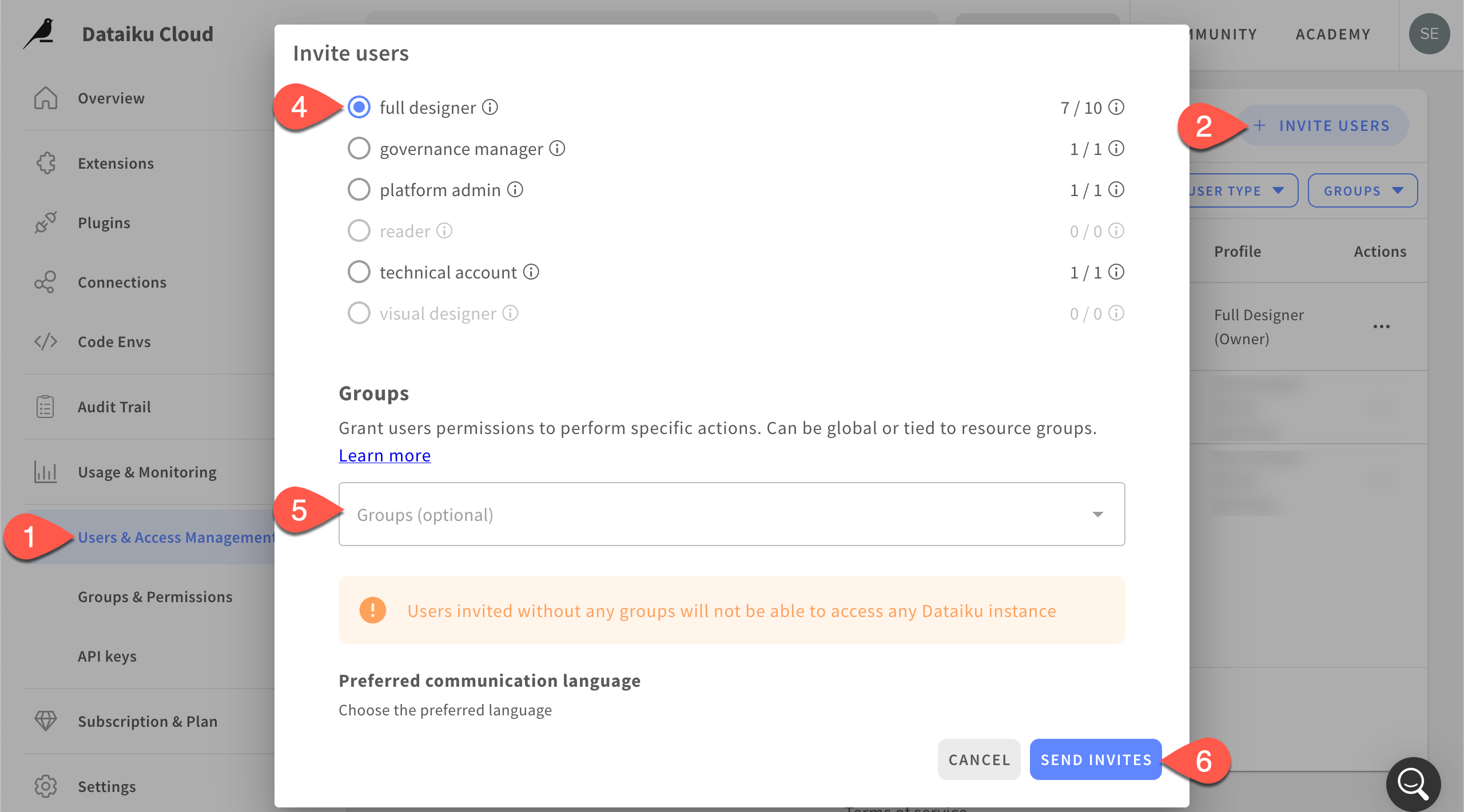
Task: Click info icon next to technical account
Action: click(531, 272)
